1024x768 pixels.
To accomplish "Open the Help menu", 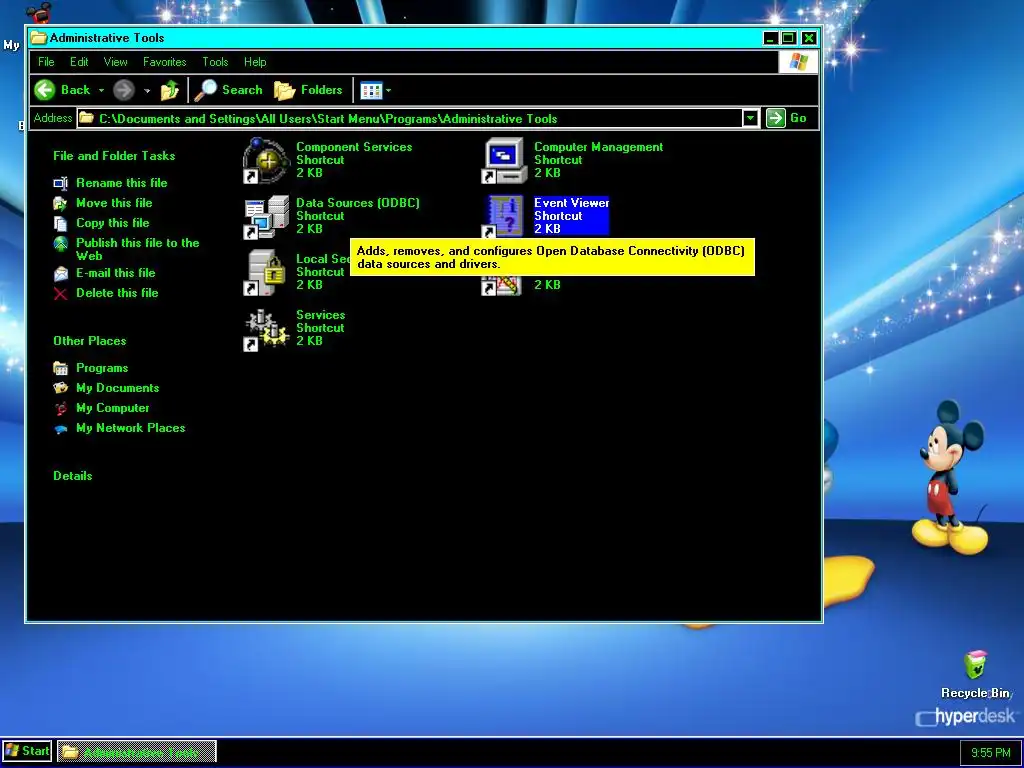I will 255,62.
